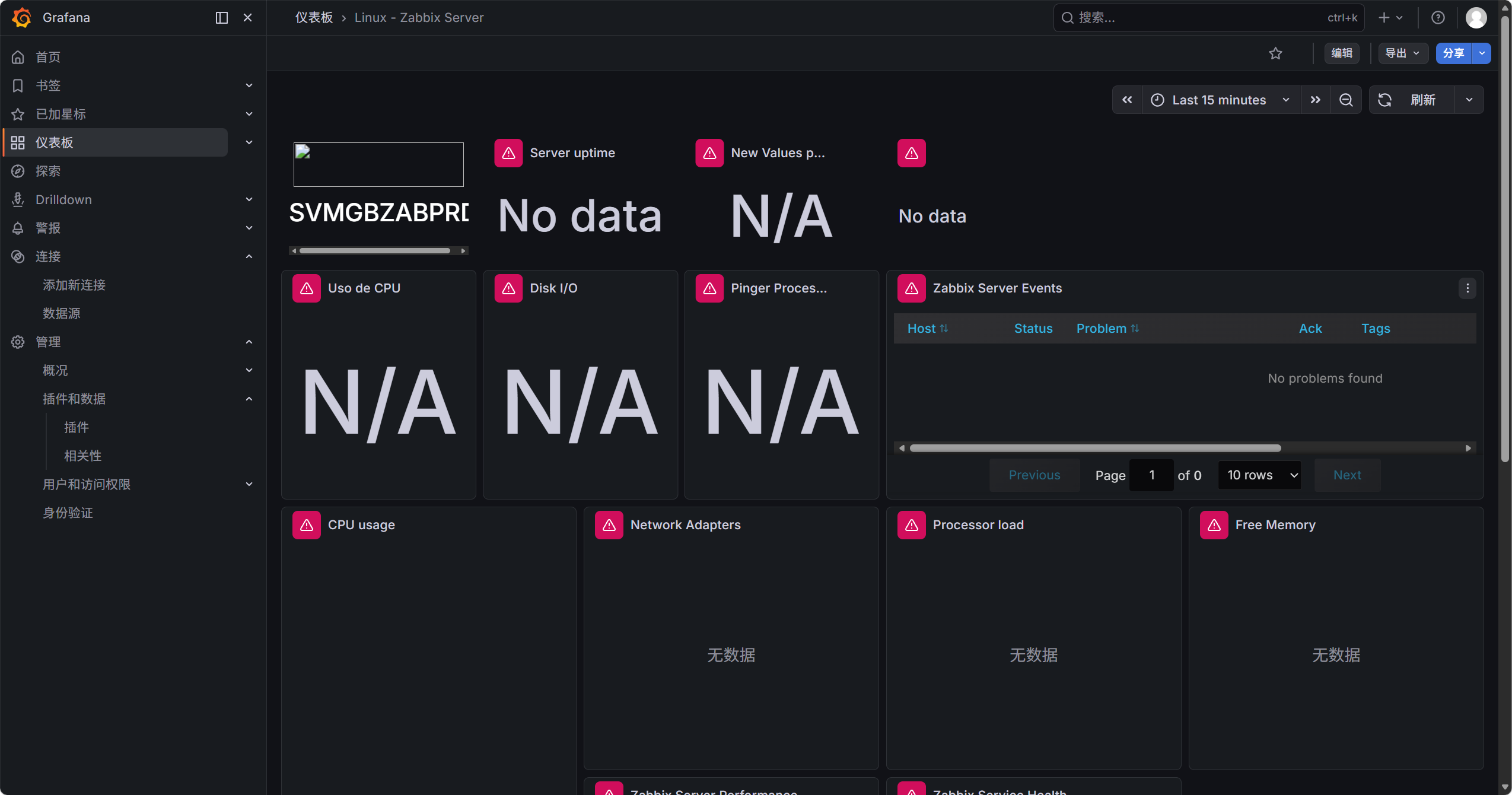The width and height of the screenshot is (1512, 795).
Task: Click the 编辑 edit button
Action: pyautogui.click(x=1342, y=53)
